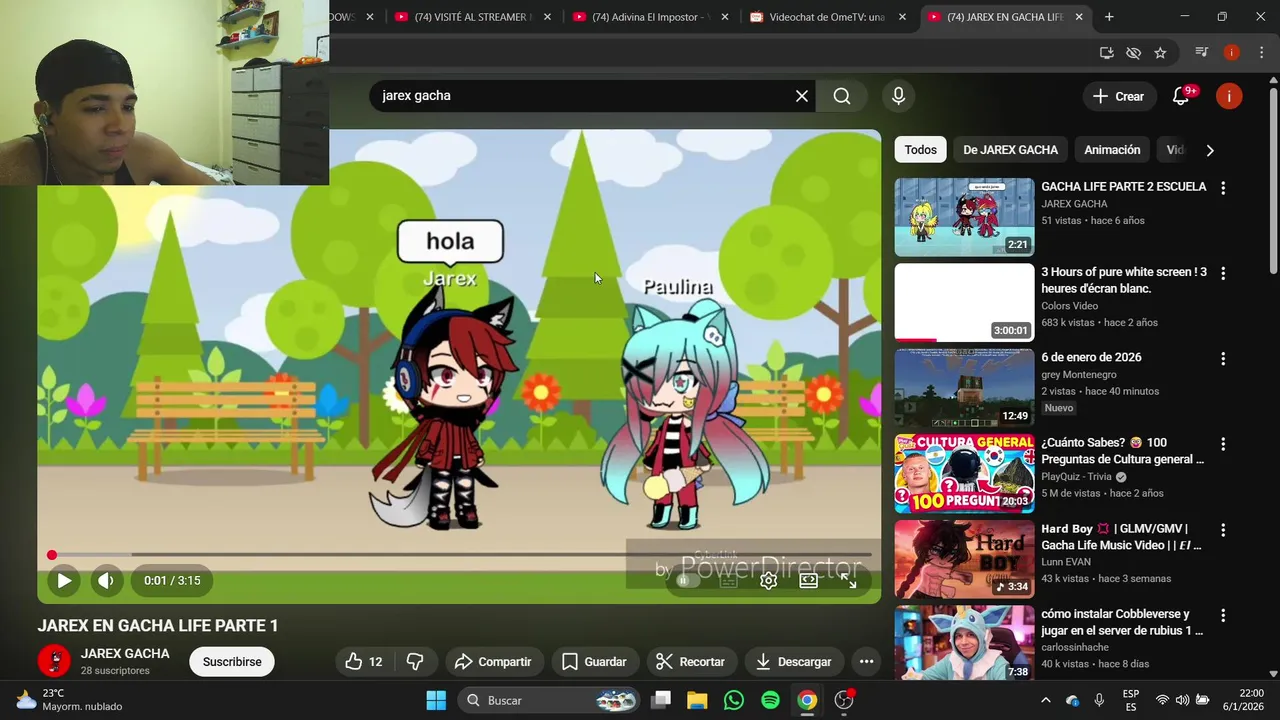This screenshot has height=720, width=1280.
Task: Clear the search box with the X
Action: [x=801, y=96]
